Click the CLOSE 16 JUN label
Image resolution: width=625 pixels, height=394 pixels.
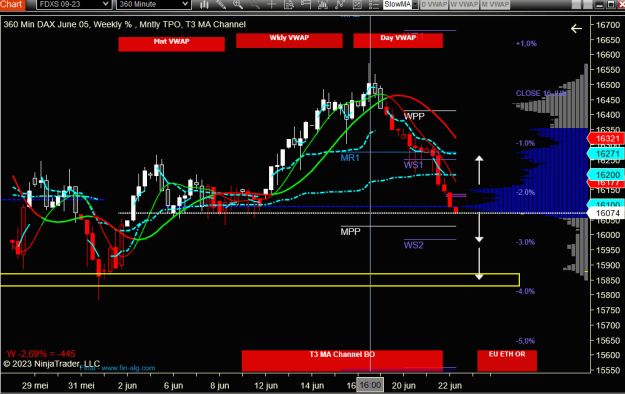(x=541, y=93)
